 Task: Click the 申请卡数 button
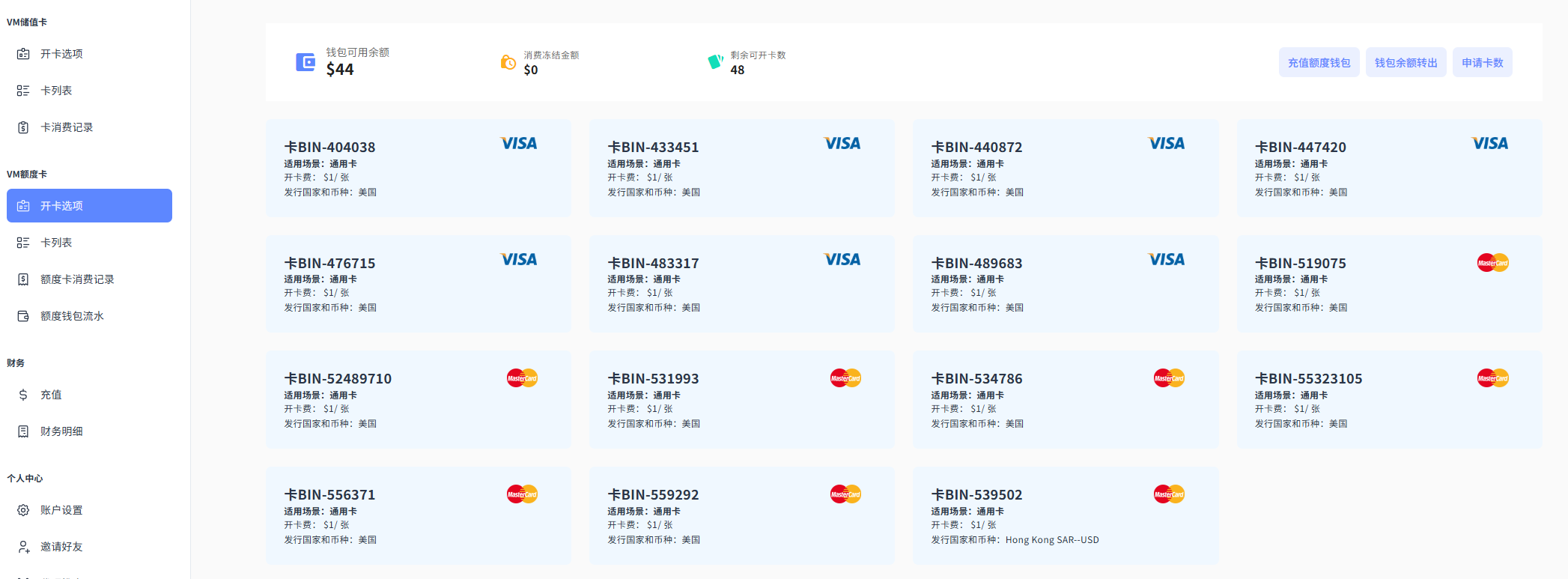pyautogui.click(x=1482, y=63)
